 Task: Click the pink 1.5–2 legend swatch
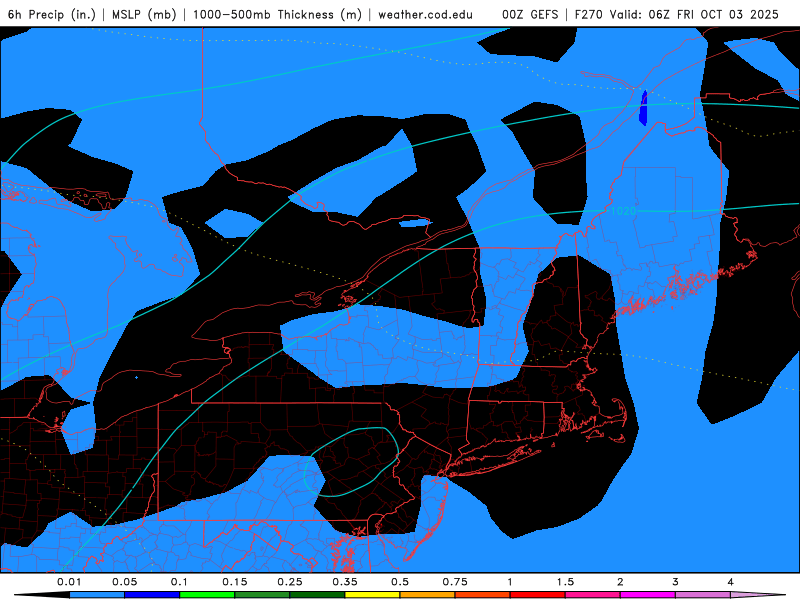(x=593, y=595)
